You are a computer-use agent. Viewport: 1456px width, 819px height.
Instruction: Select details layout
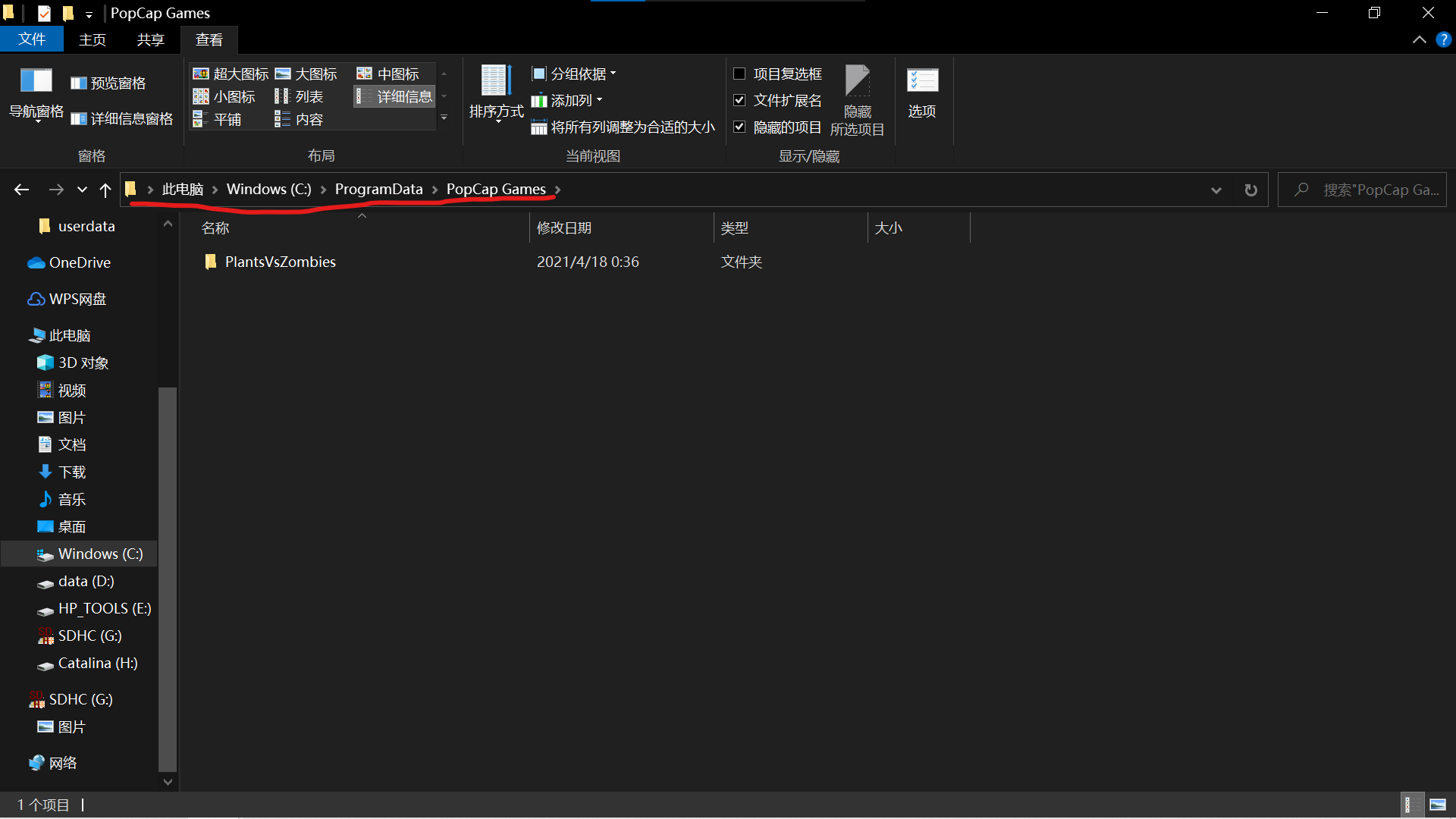tap(394, 96)
